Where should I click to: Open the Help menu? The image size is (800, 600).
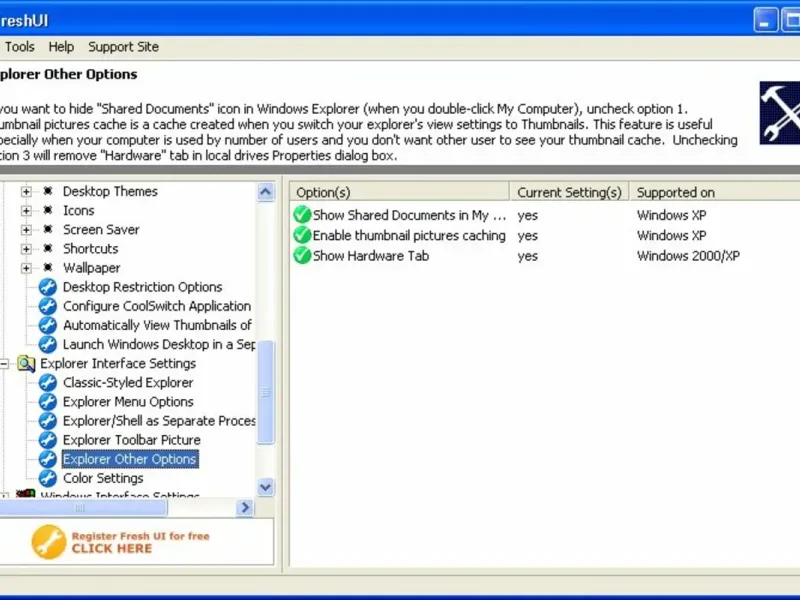coord(61,47)
